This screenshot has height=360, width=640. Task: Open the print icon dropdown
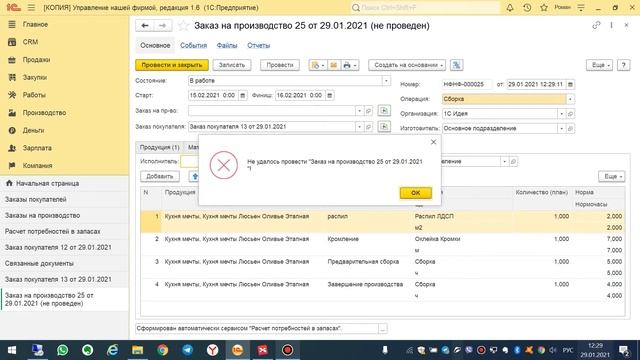350,65
